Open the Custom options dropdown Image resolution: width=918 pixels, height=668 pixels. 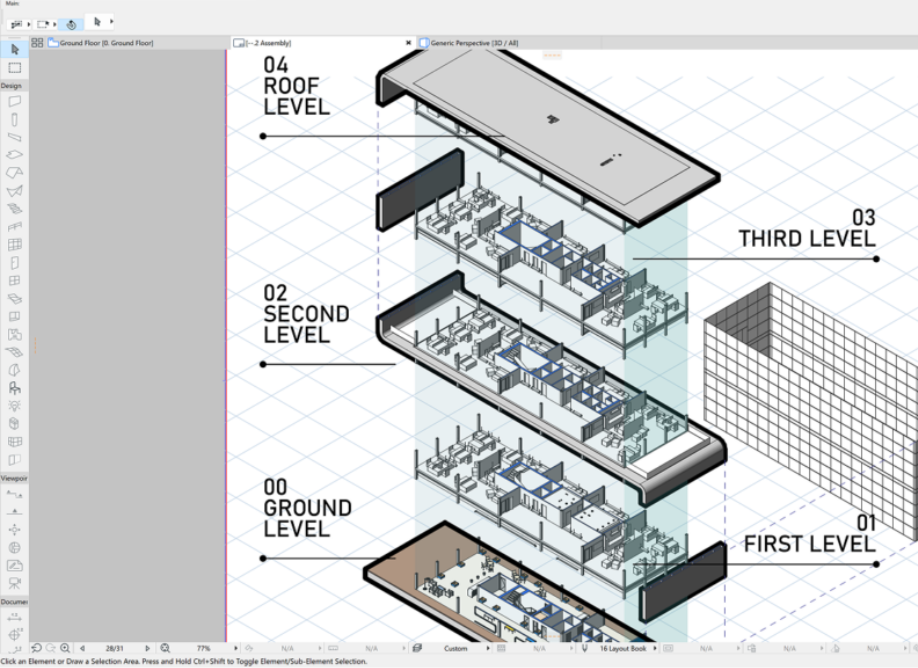(488, 648)
